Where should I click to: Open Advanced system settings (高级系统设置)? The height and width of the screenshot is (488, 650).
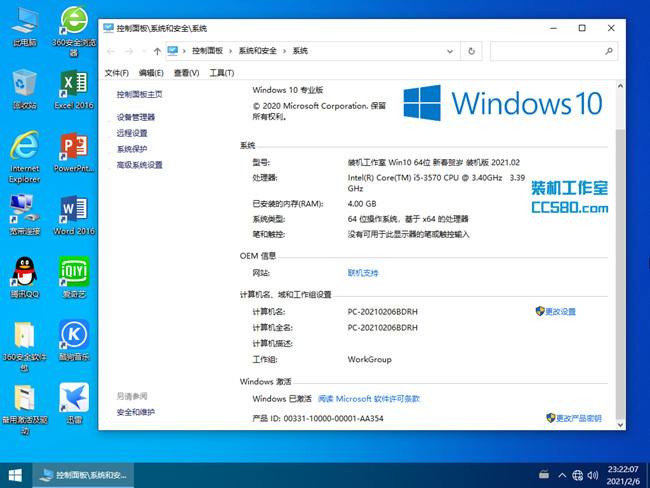click(139, 165)
